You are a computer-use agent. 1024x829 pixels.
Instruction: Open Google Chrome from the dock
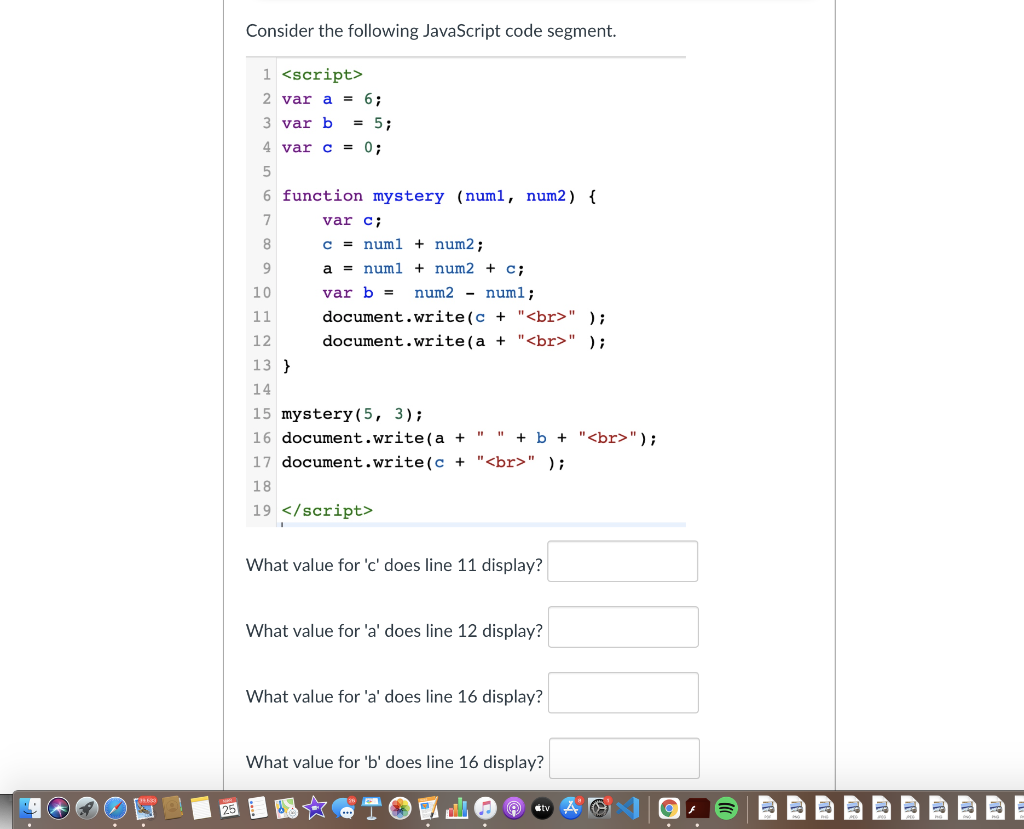coord(669,808)
